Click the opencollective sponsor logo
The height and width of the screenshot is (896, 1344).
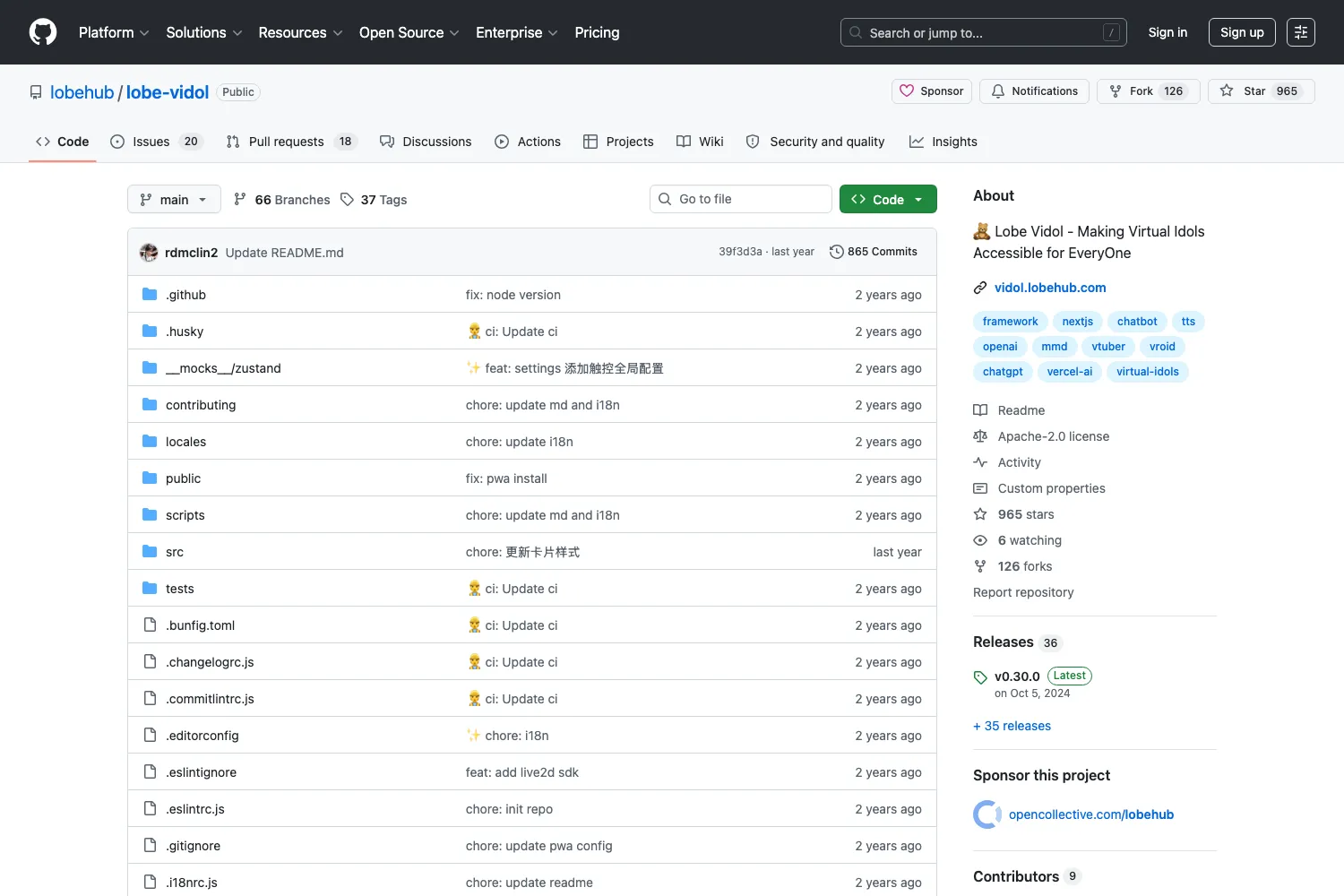click(987, 814)
